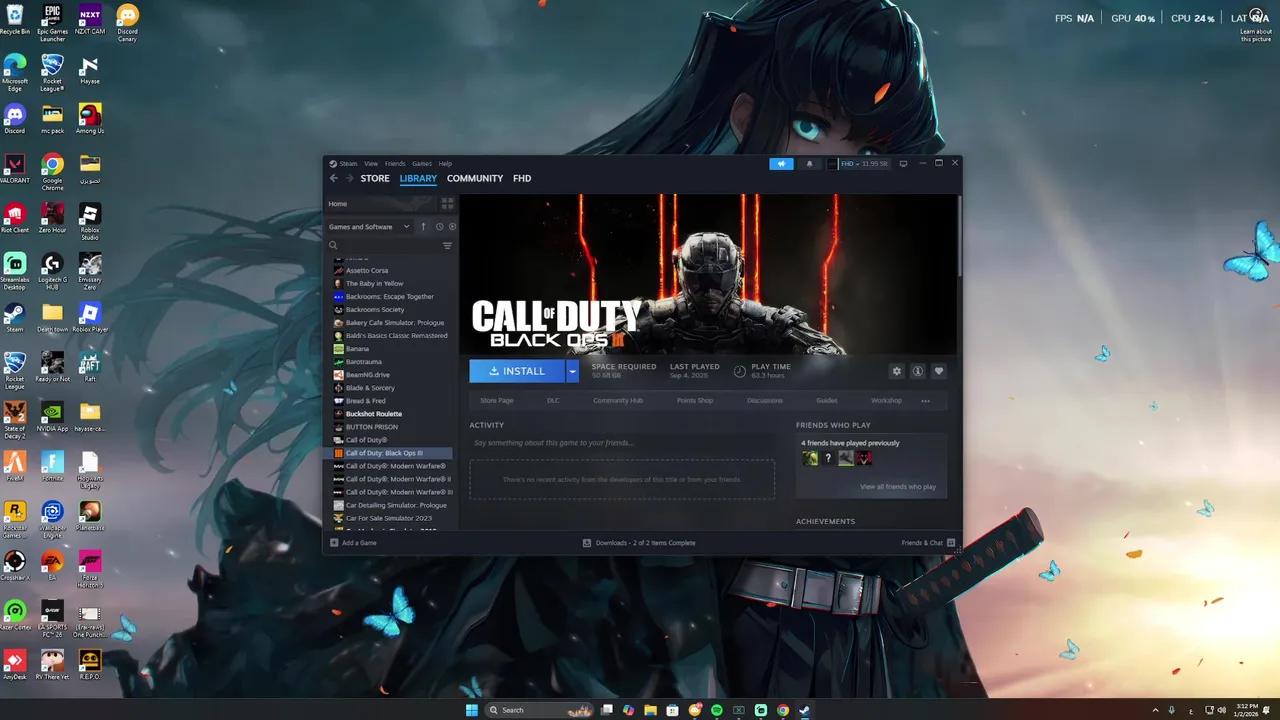
Task: Click activity 'Say something' input box
Action: [x=622, y=443]
